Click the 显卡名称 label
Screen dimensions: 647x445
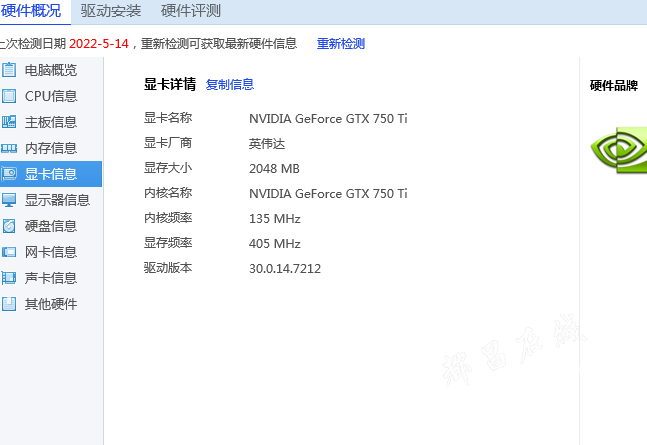coord(168,118)
